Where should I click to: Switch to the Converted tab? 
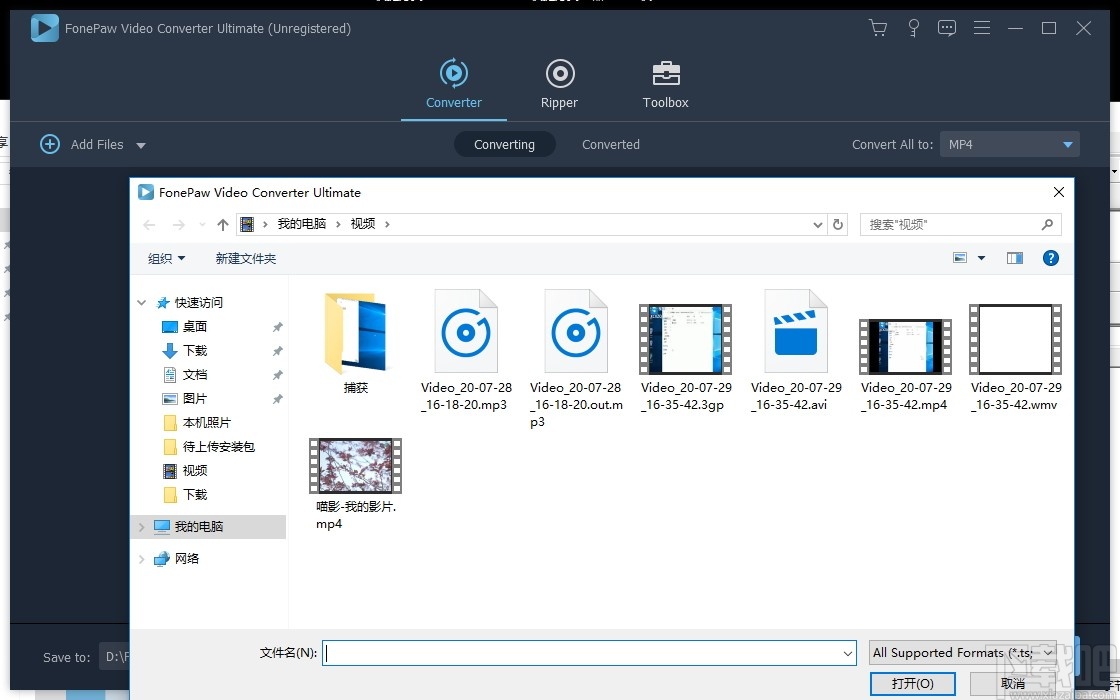point(610,144)
